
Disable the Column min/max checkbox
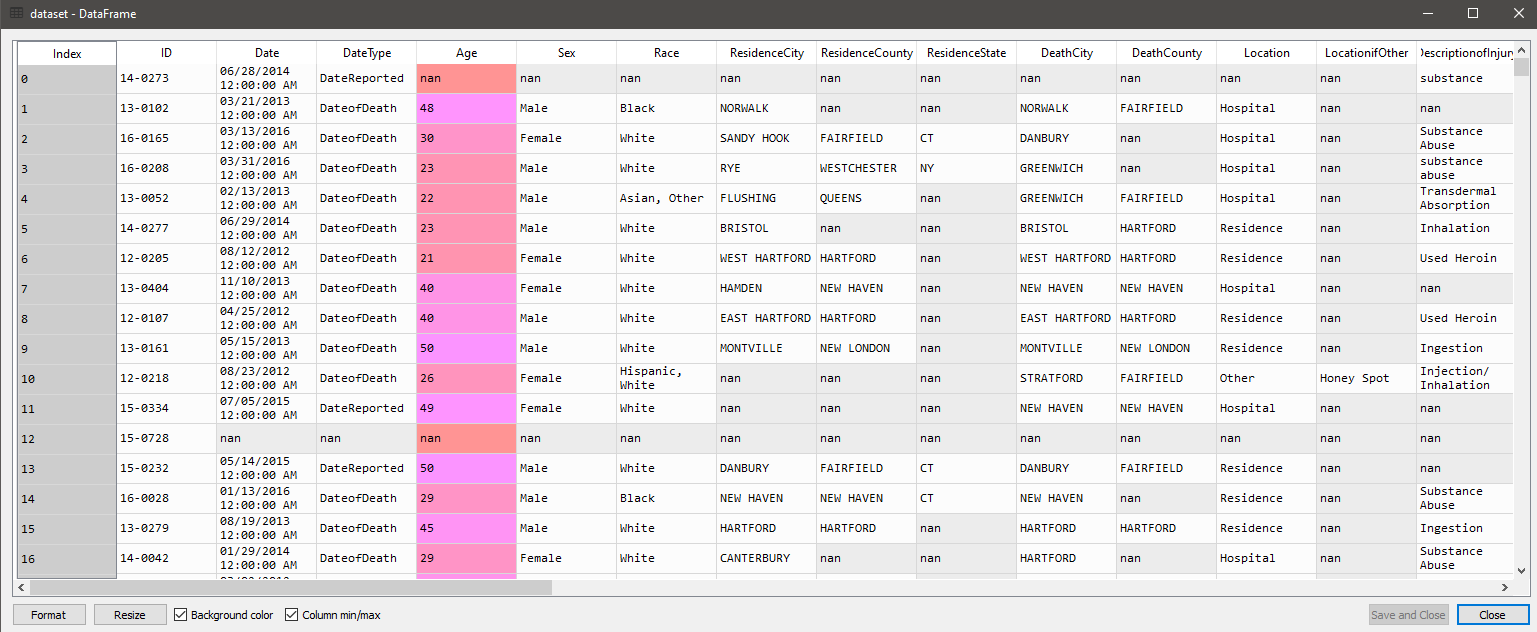(292, 615)
